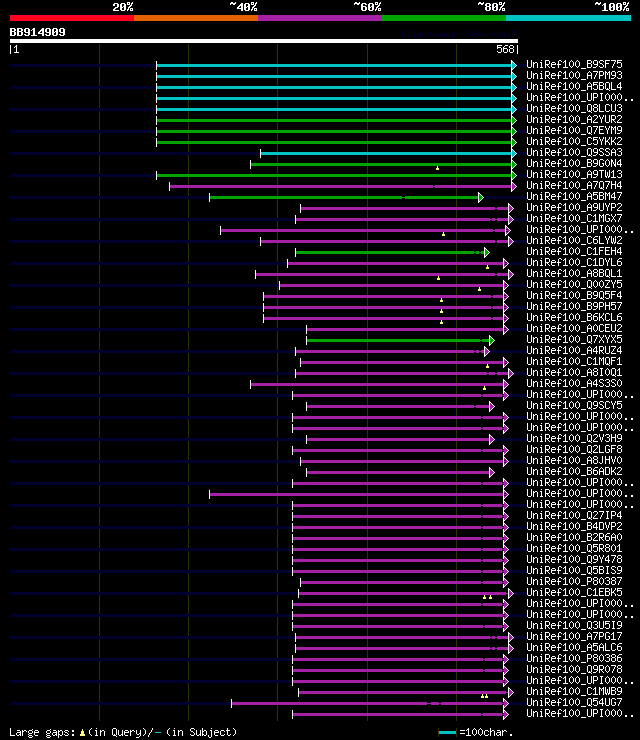This screenshot has width=640, height=740.
Task: Select the UniRef100_Q3U5I9 label
Action: coord(574,626)
